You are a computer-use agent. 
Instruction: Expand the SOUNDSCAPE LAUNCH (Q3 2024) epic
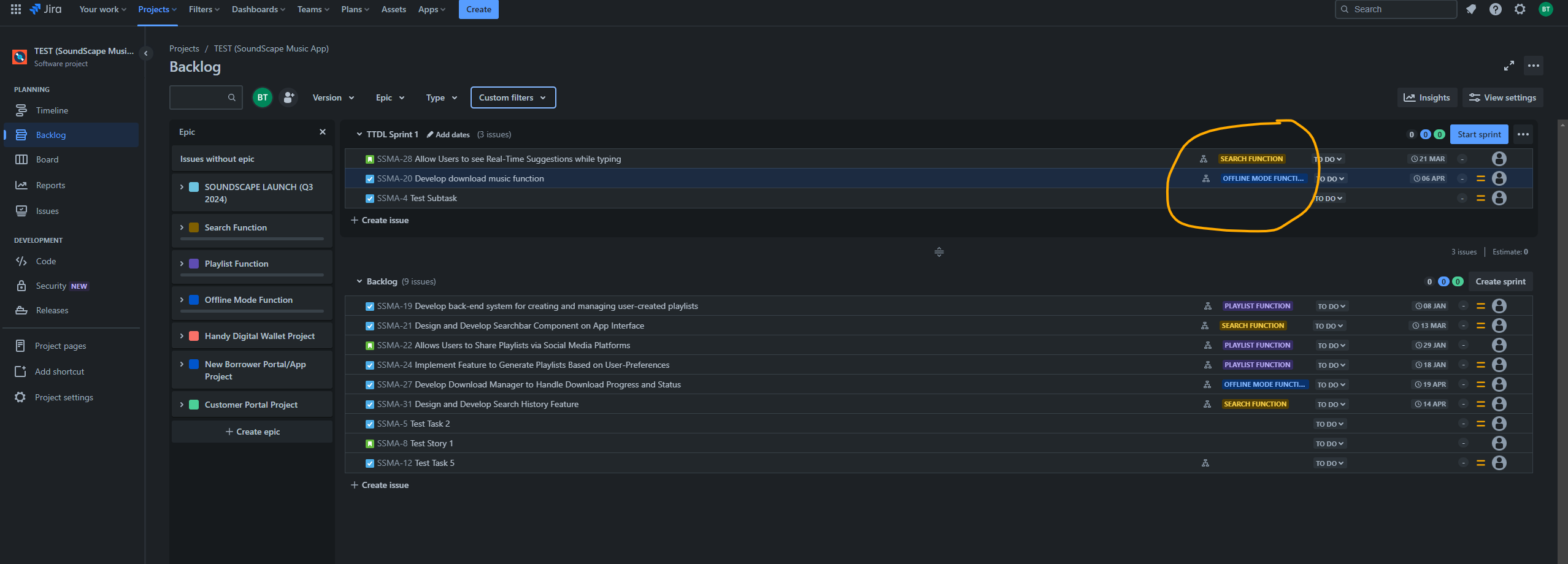pyautogui.click(x=182, y=187)
